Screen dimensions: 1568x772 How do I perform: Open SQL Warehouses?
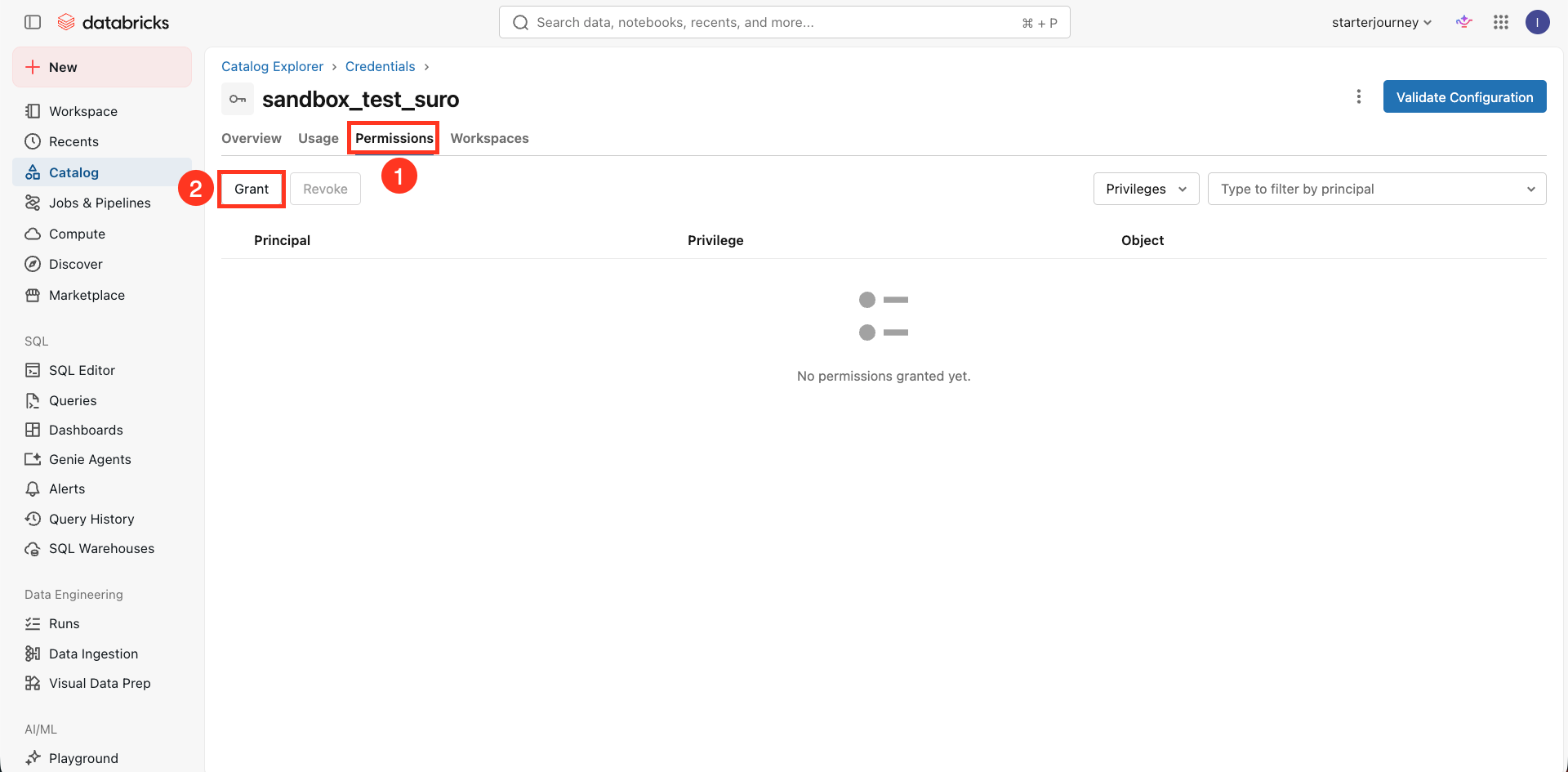[102, 548]
